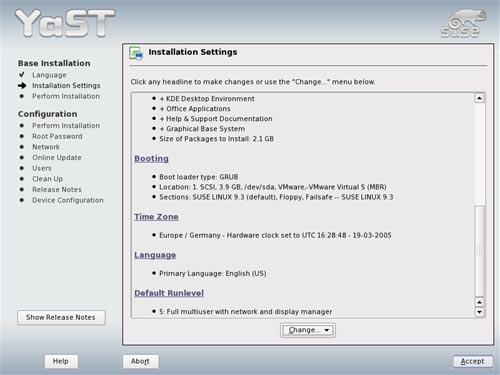Click the Europe / Germany time zone line
The image size is (500, 375).
(x=275, y=235)
